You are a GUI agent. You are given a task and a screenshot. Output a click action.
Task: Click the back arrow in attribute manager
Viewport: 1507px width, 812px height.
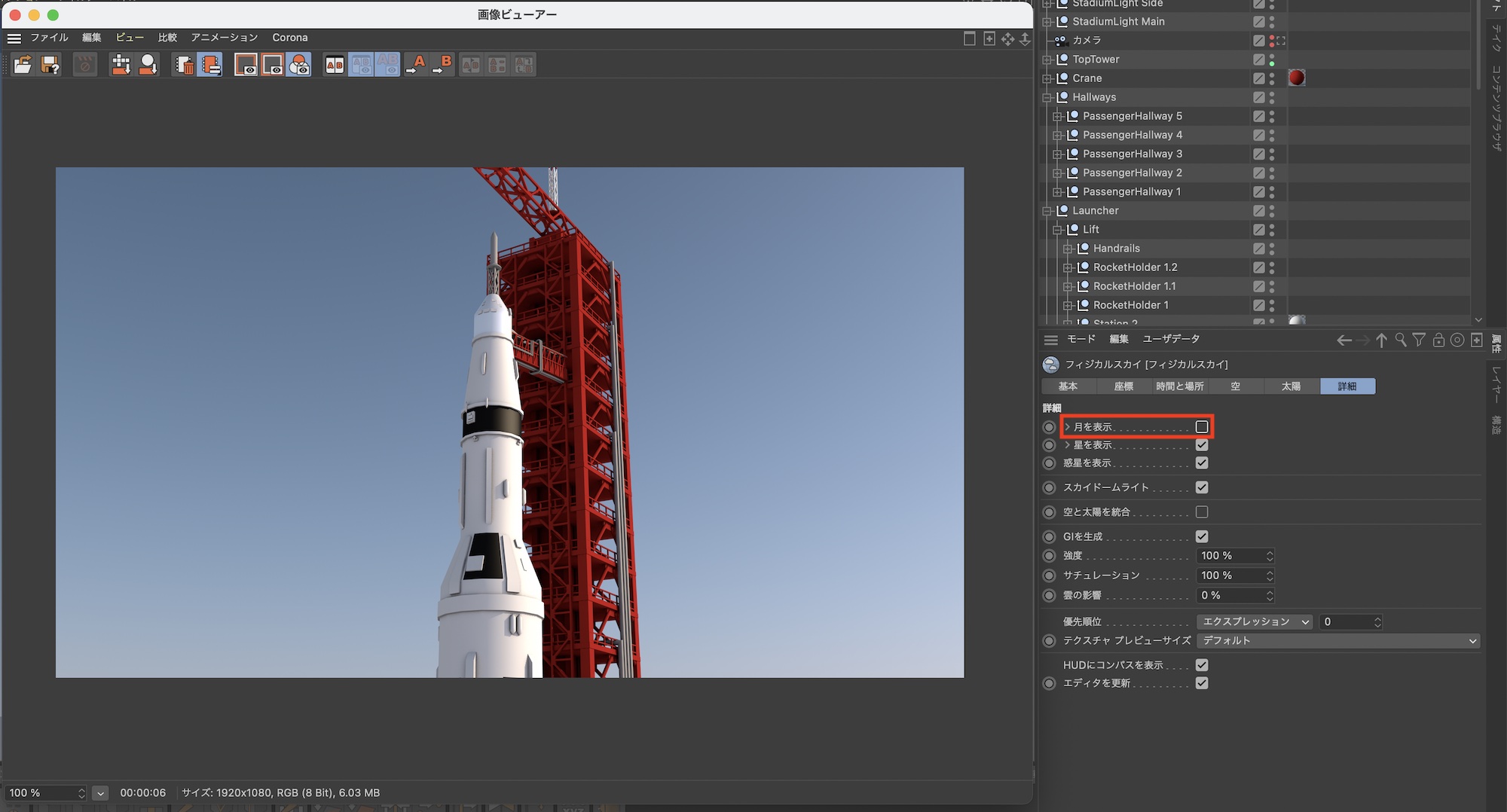pos(1343,340)
